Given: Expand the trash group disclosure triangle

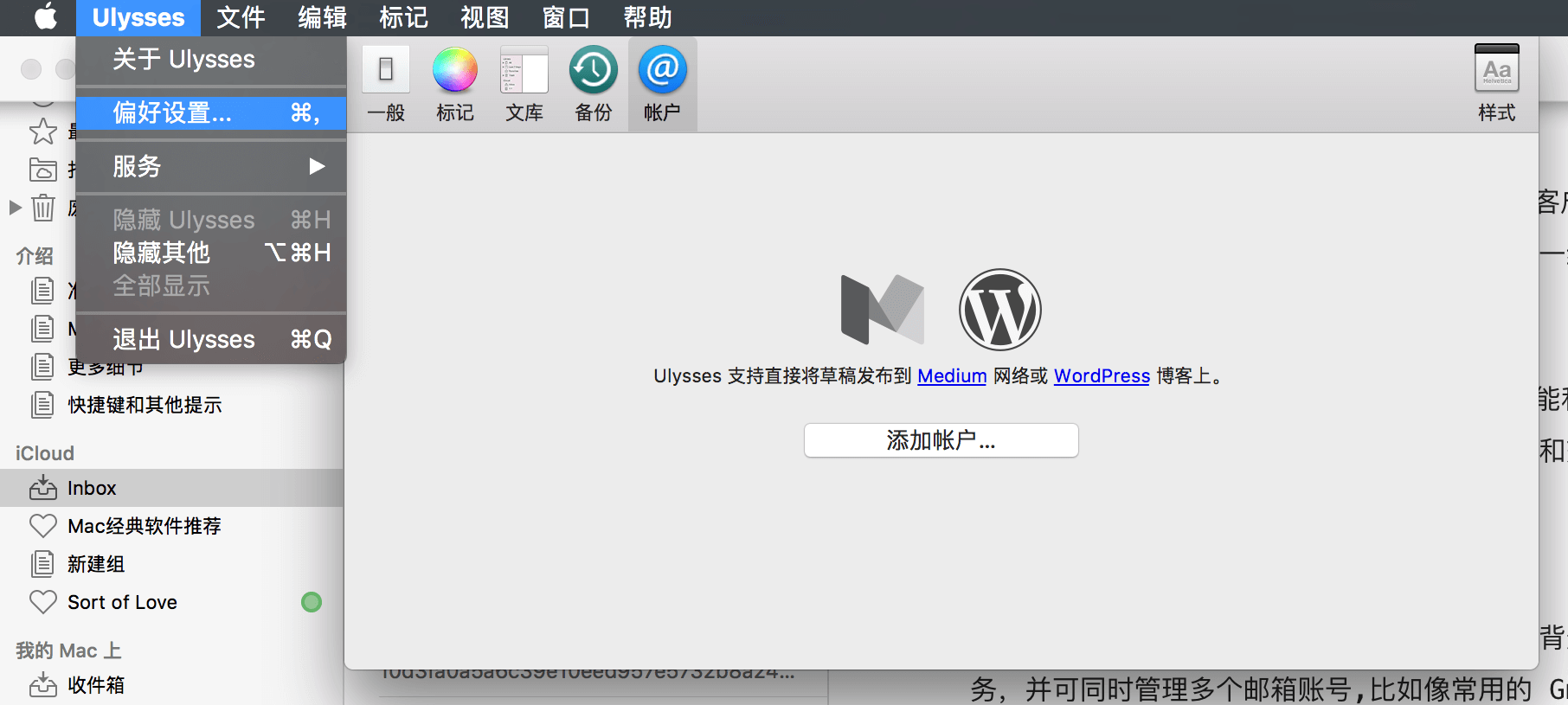Looking at the screenshot, I should 15,208.
